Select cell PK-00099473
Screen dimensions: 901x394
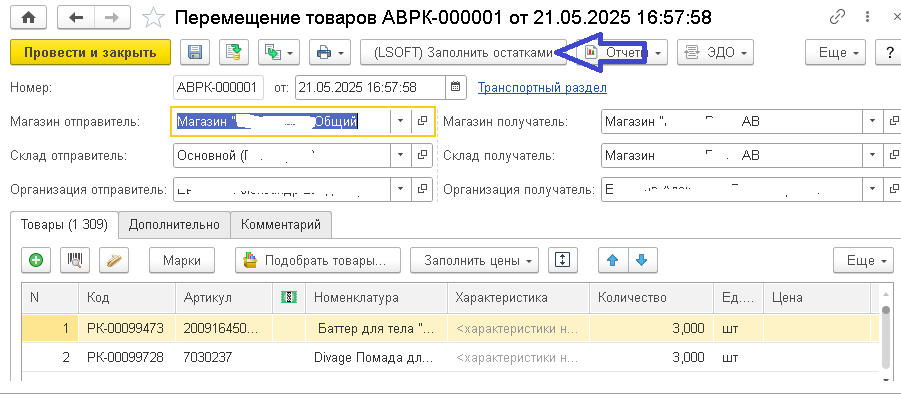click(127, 329)
